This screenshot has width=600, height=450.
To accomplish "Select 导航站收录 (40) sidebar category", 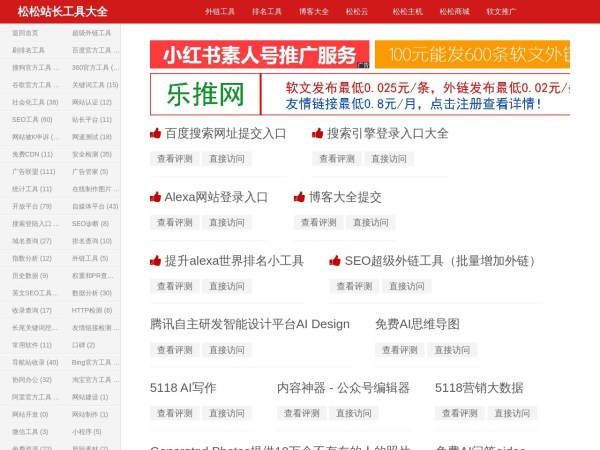I will point(35,362).
